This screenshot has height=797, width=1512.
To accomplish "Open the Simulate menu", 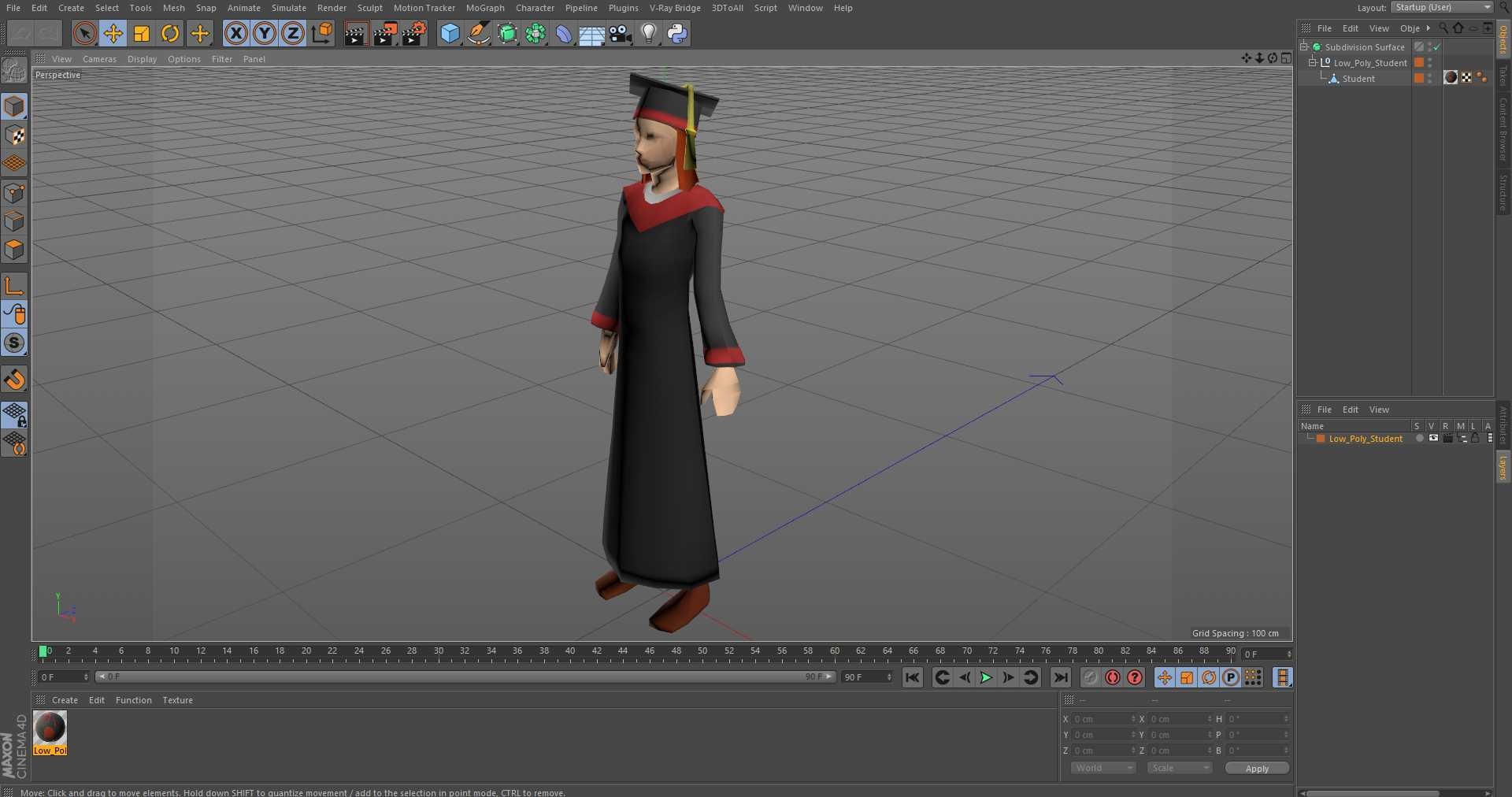I will [289, 8].
